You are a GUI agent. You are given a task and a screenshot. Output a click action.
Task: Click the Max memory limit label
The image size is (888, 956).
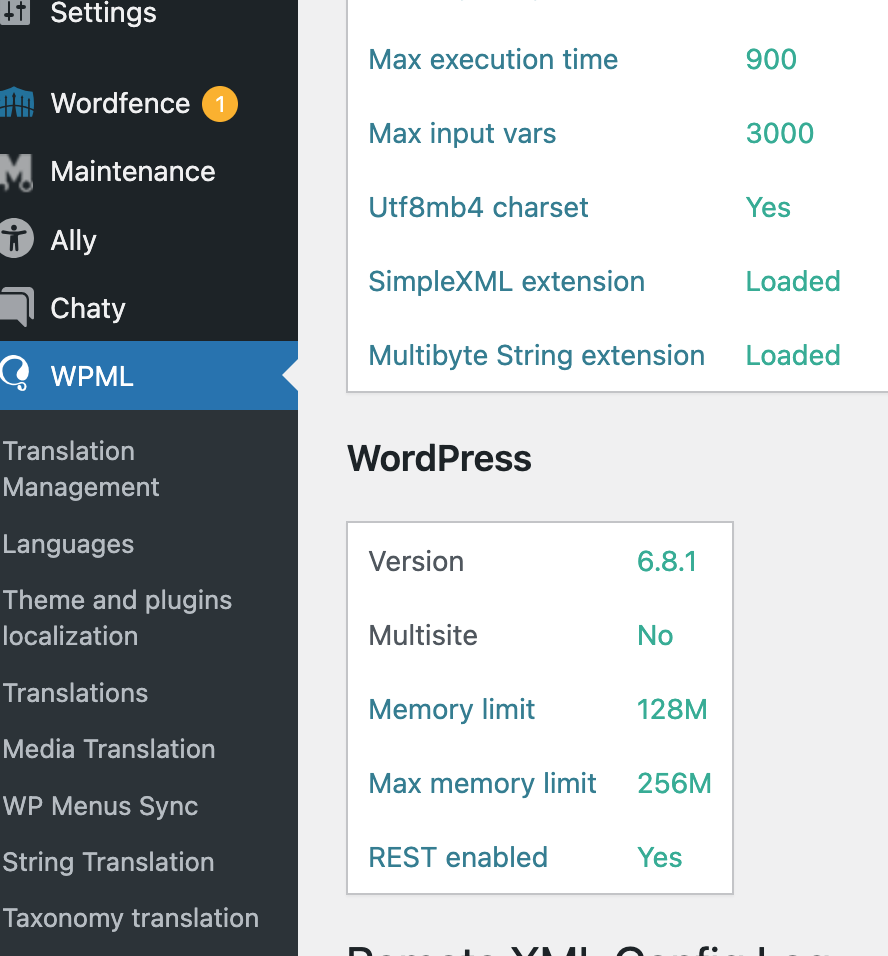(x=482, y=783)
